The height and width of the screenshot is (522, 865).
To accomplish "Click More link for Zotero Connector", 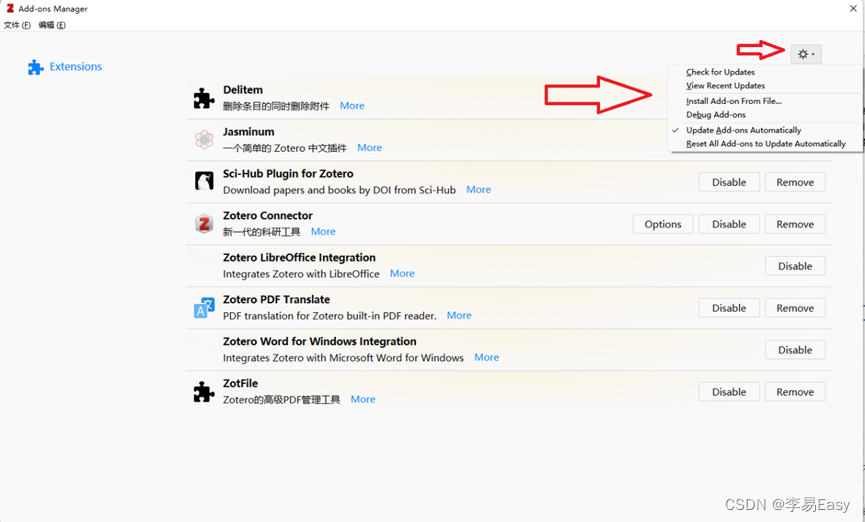I will point(323,231).
